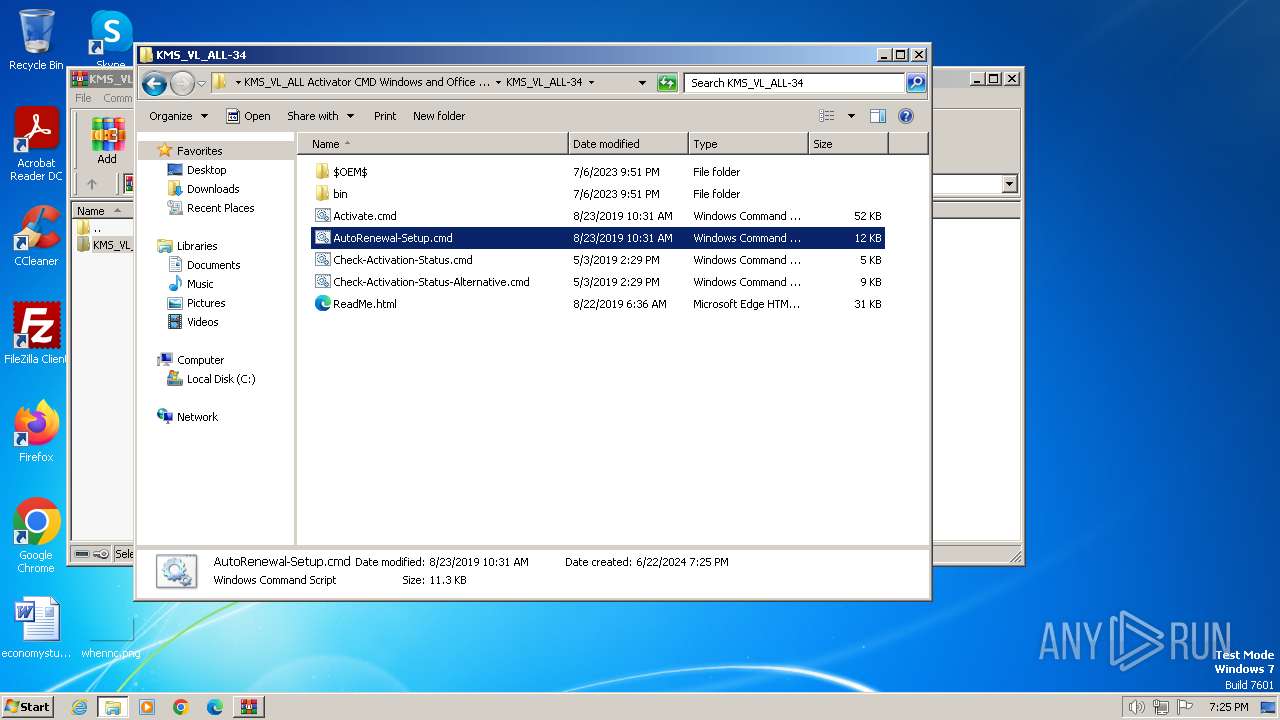This screenshot has height=720, width=1280.
Task: Sort by the Name column header
Action: click(433, 144)
